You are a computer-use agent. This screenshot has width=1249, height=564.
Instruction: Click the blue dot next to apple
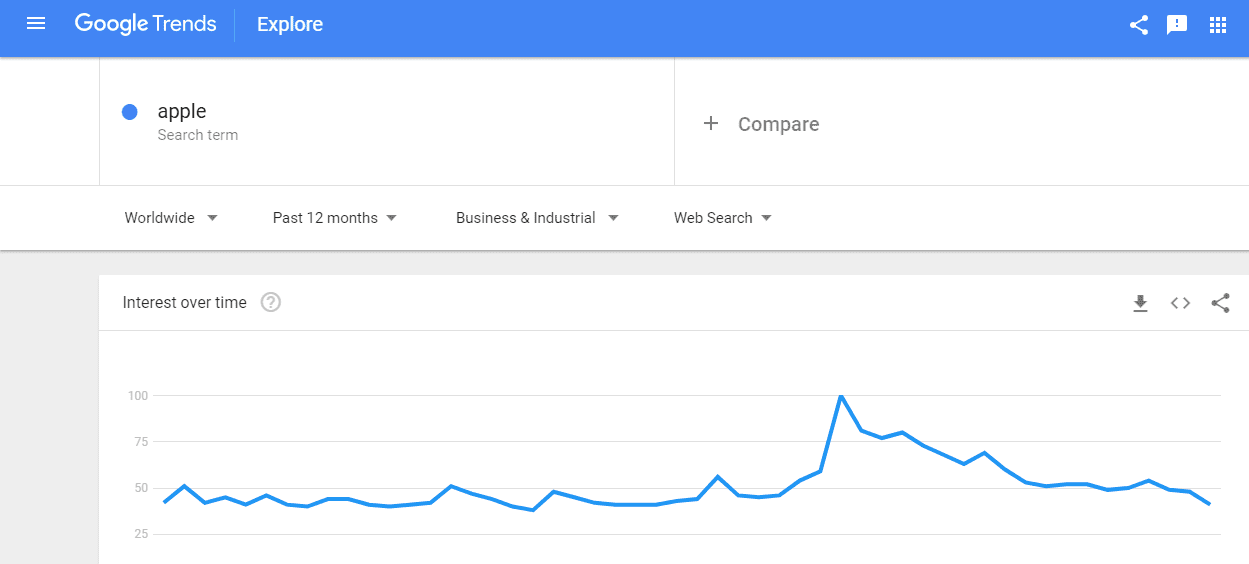(x=129, y=112)
